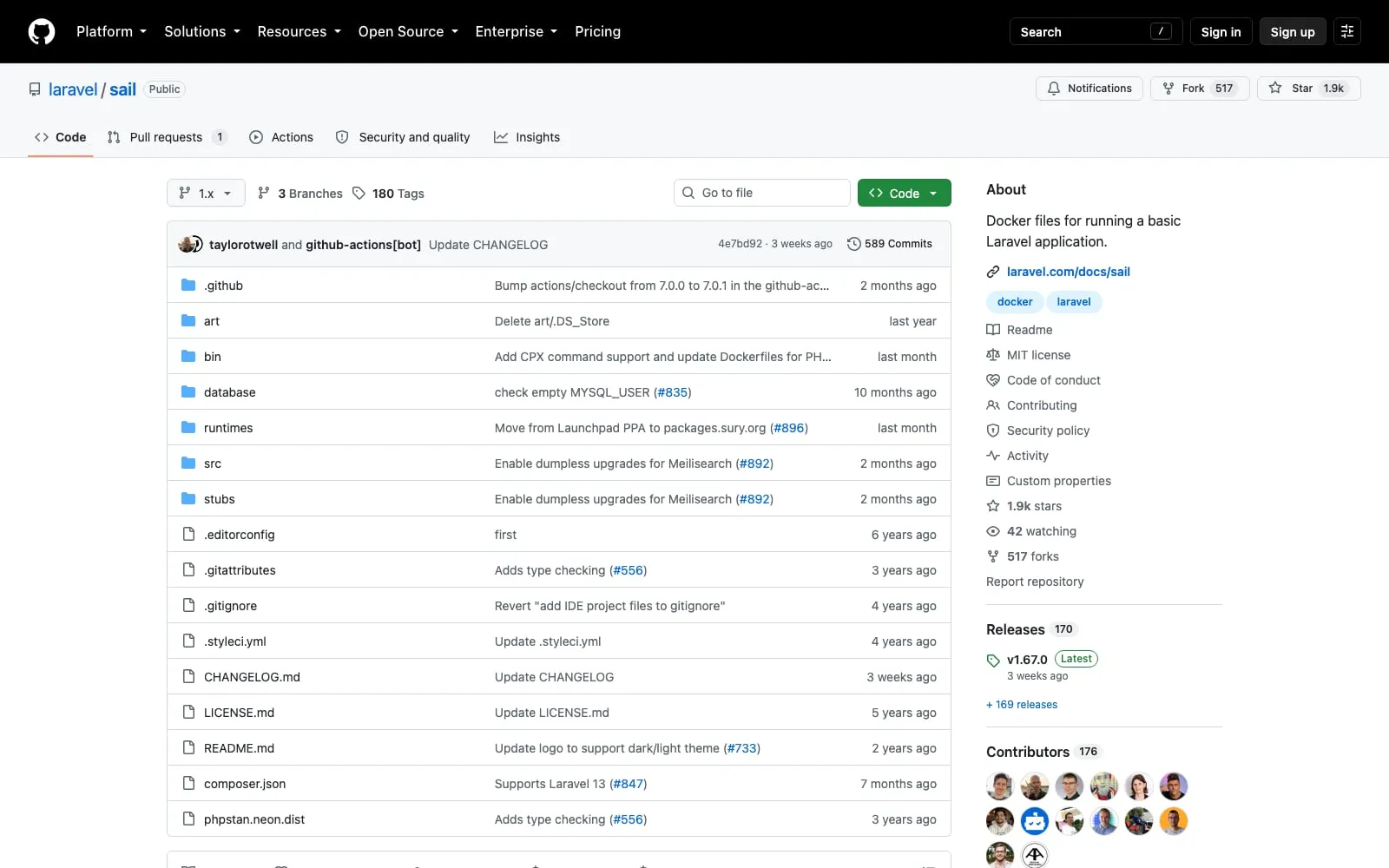Click the 517 forks link

(1032, 556)
